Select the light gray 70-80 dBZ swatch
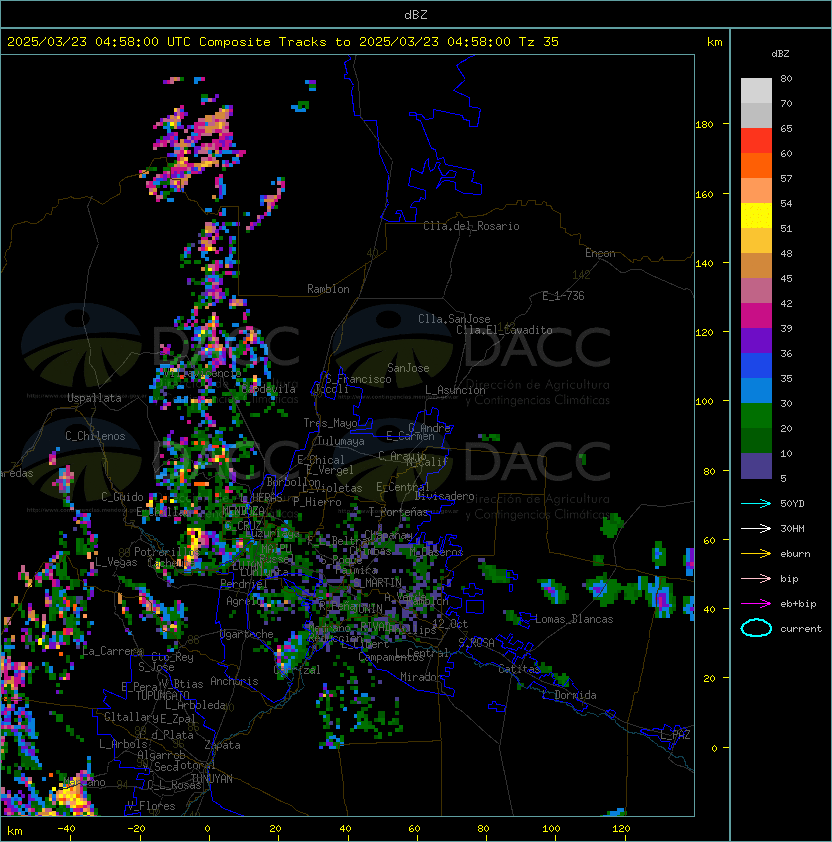The image size is (832, 842). (756, 91)
